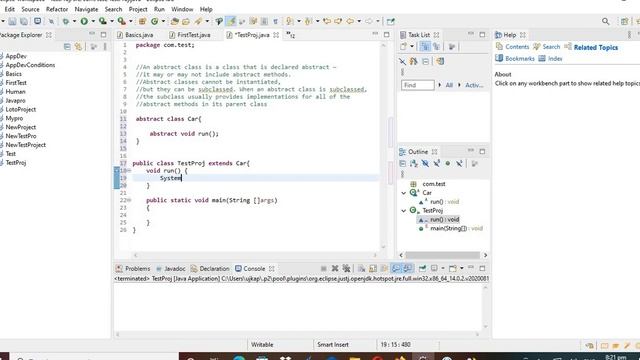Select main(String[]) in Outline
The height and width of the screenshot is (360, 640).
[451, 229]
